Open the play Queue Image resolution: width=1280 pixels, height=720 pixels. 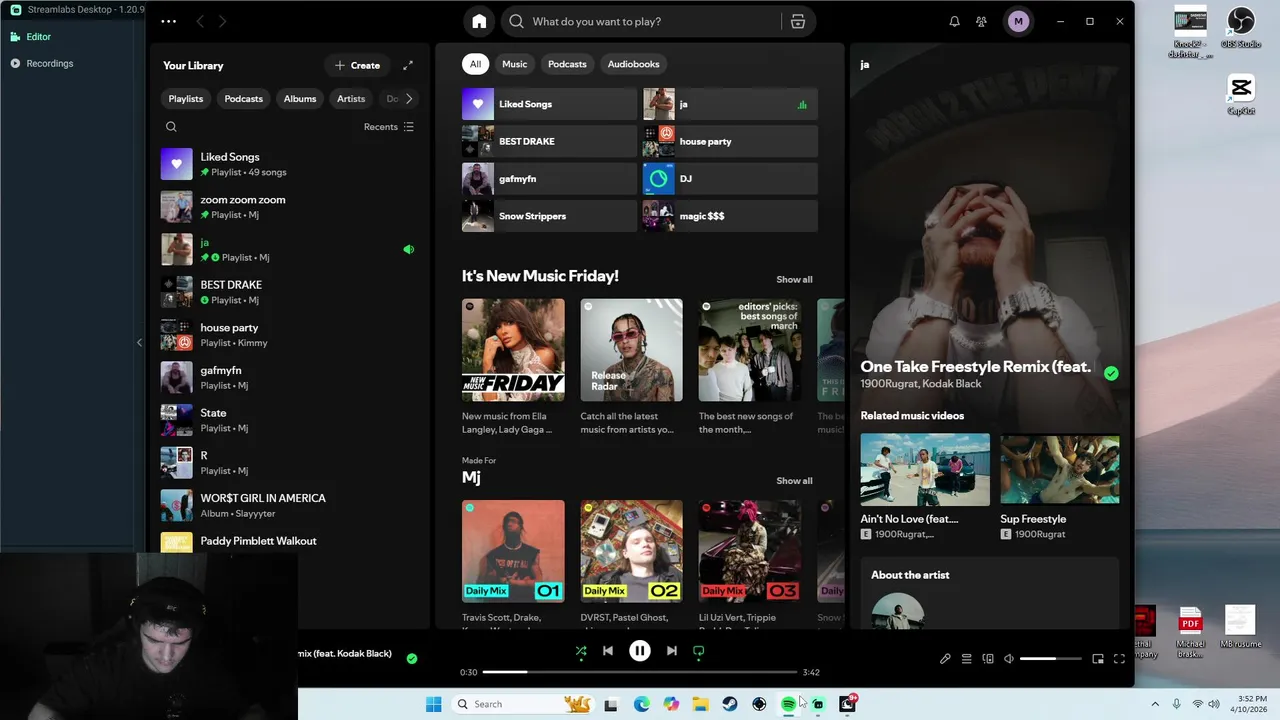tap(966, 659)
